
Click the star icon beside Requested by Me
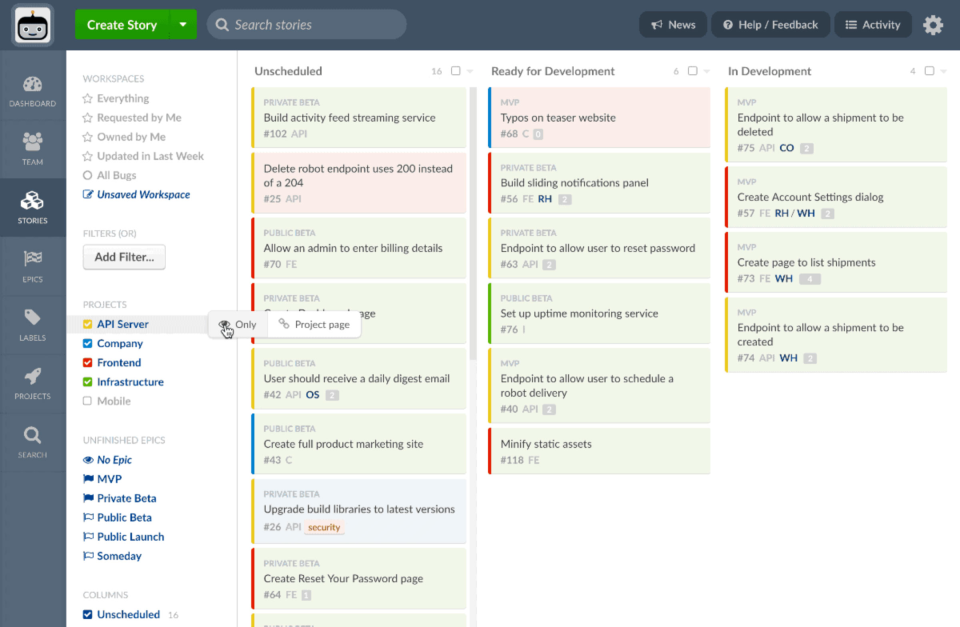point(88,118)
